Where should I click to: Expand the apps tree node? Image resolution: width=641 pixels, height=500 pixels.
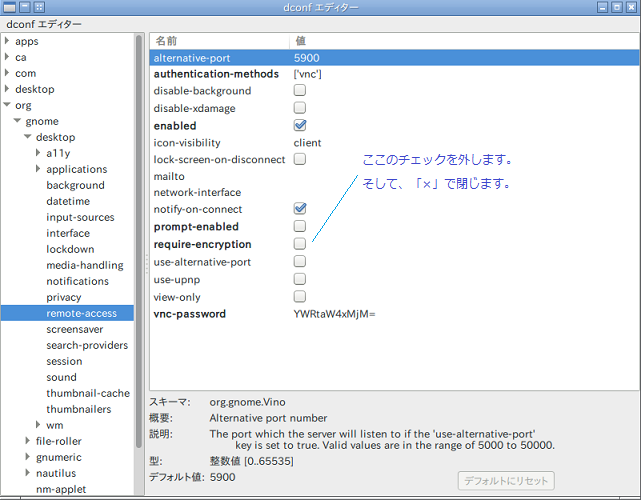click(7, 40)
